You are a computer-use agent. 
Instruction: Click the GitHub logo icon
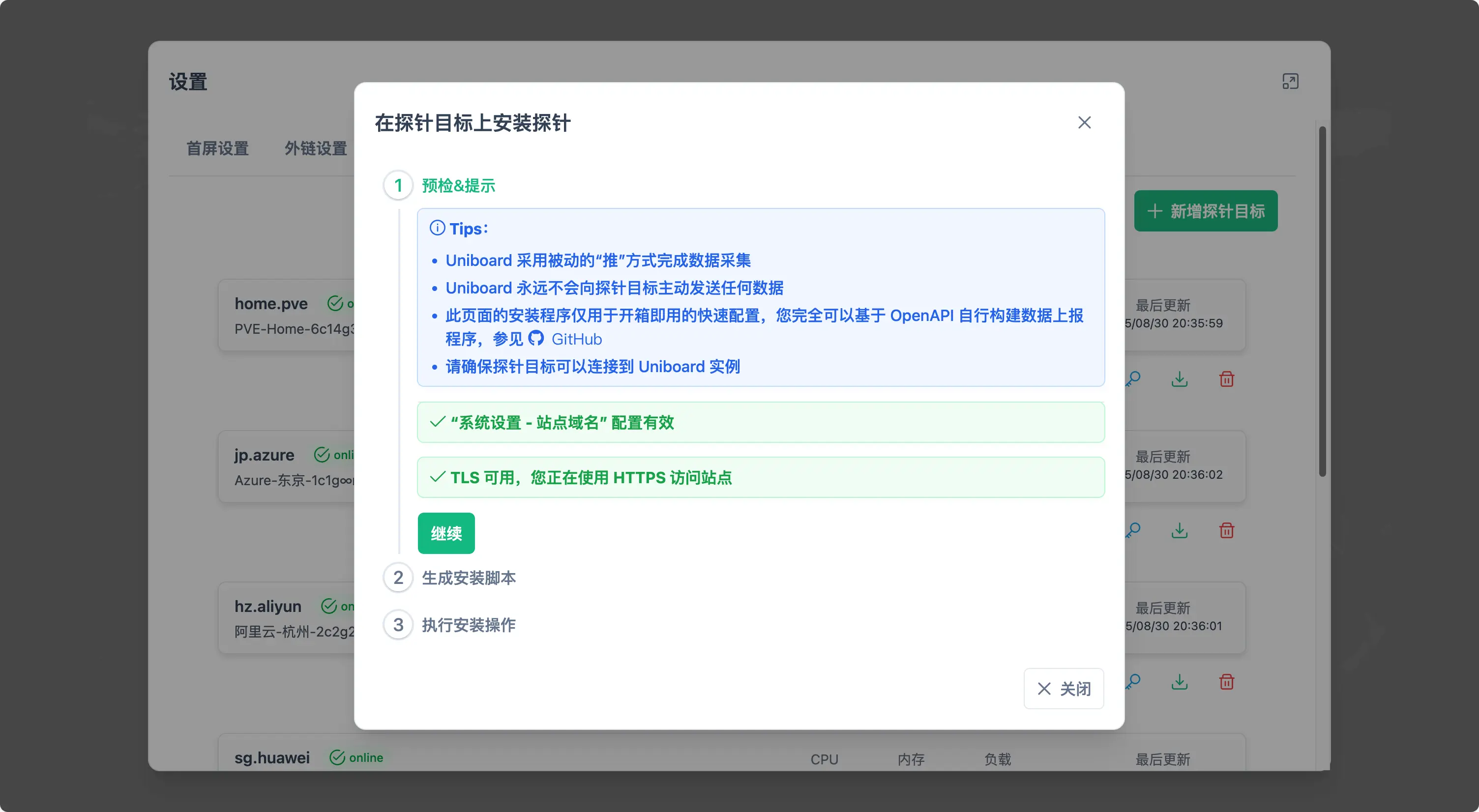coord(535,339)
